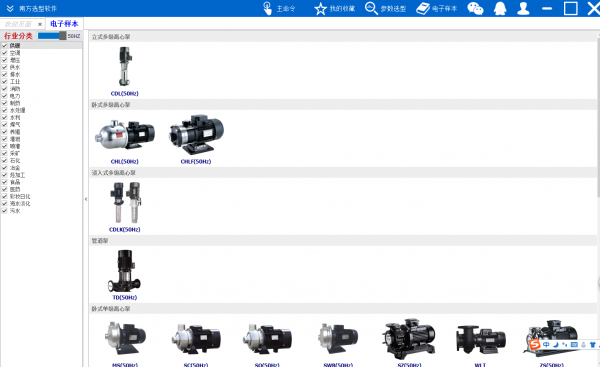The image size is (600, 367).
Task: Toggle the 供水 checkbox
Action: [5, 67]
